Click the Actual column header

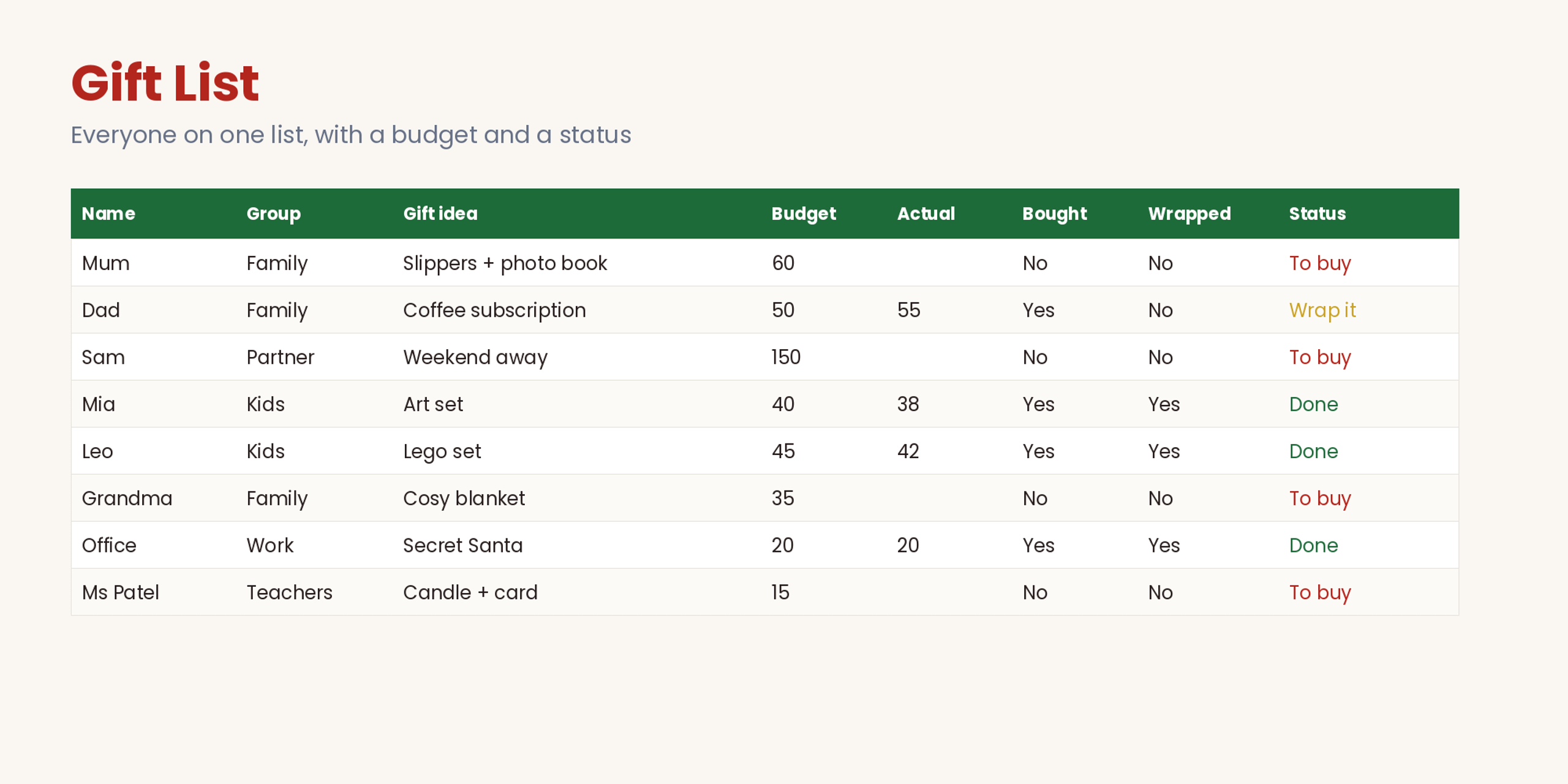click(x=926, y=213)
